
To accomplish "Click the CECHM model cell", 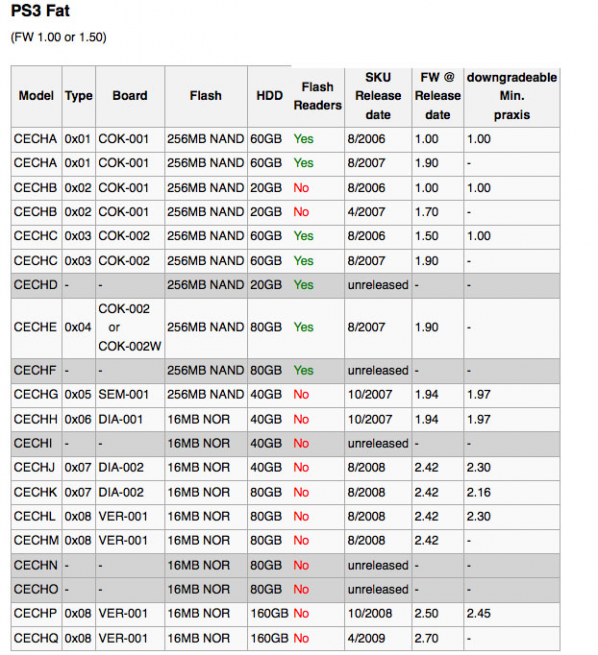I will [36, 540].
